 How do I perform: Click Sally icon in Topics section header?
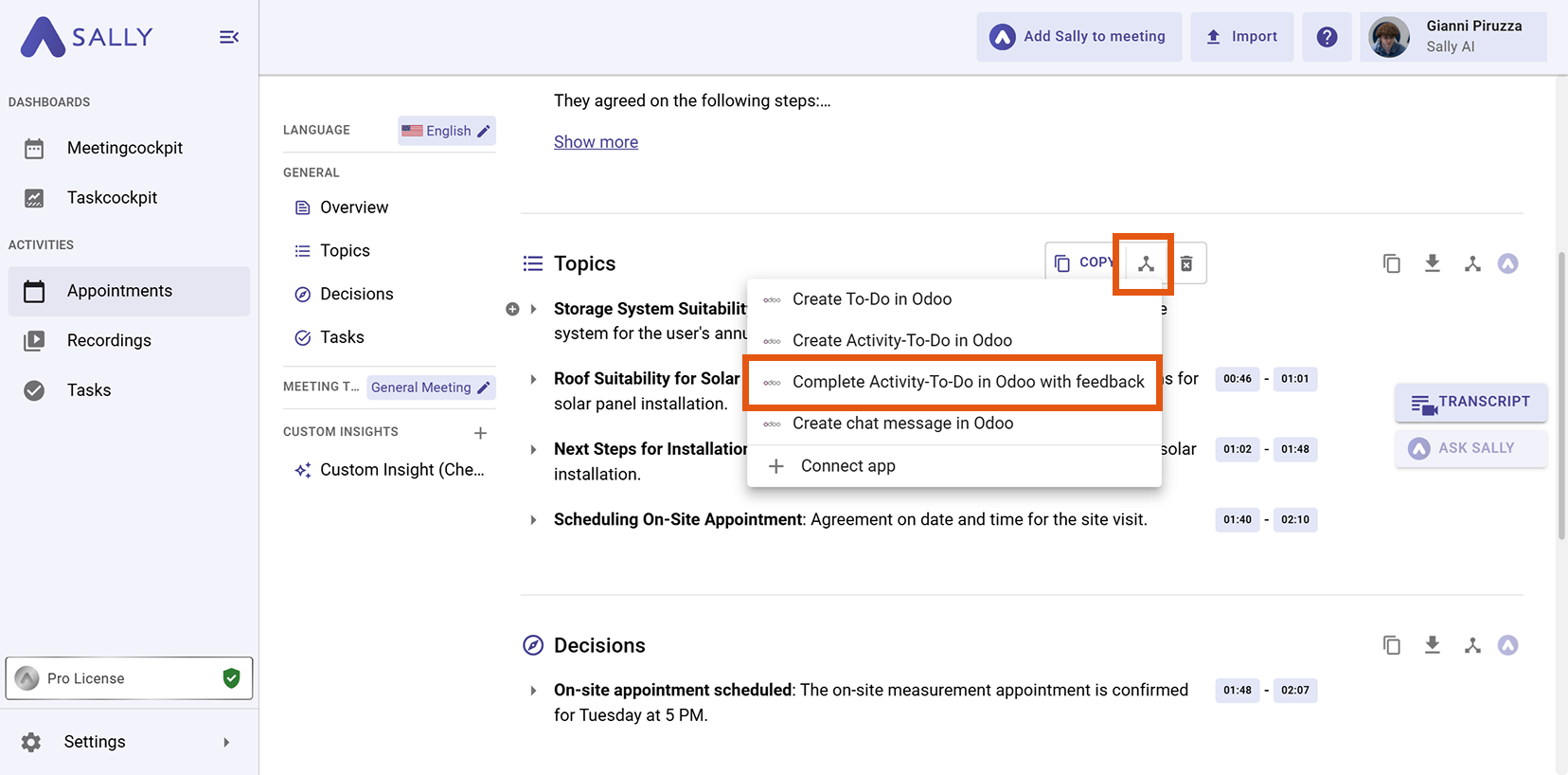(x=1508, y=263)
